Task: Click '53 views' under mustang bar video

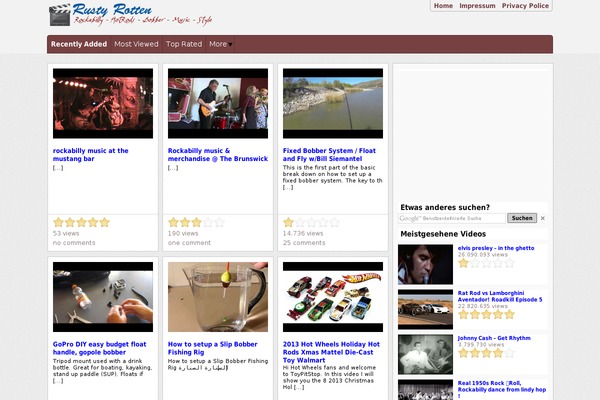Action: pos(66,233)
